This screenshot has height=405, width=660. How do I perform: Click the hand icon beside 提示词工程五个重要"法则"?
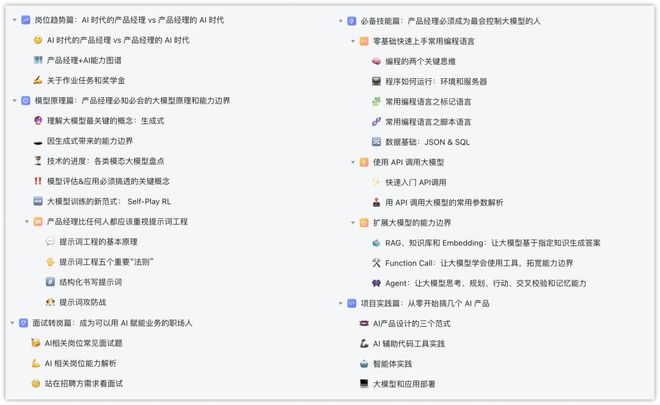tap(50, 262)
